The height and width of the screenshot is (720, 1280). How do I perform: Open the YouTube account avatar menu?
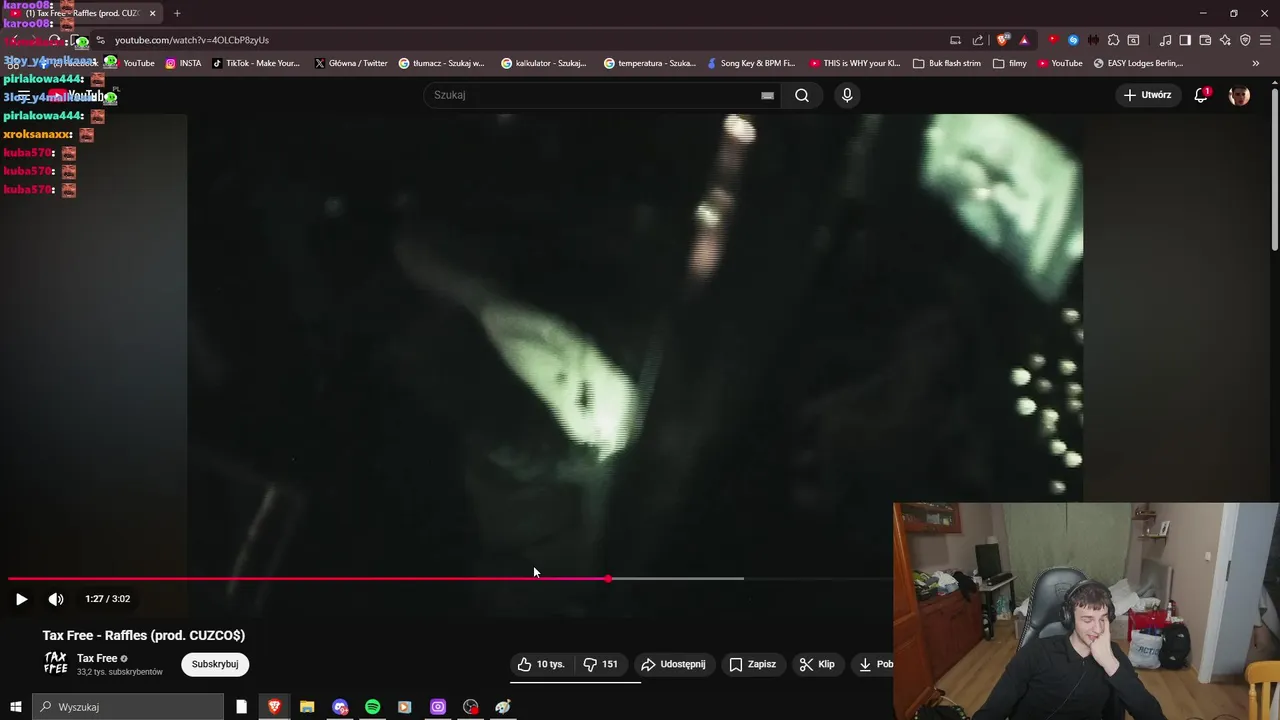[x=1239, y=95]
